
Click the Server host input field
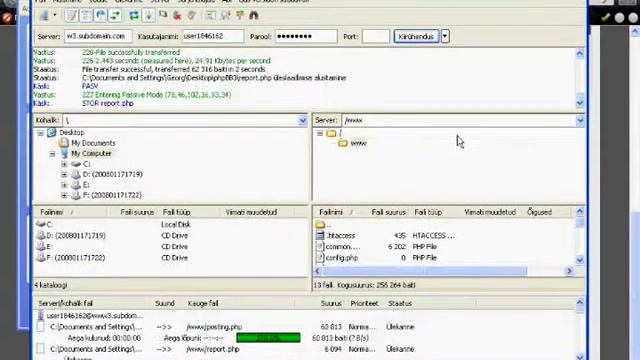click(98, 36)
